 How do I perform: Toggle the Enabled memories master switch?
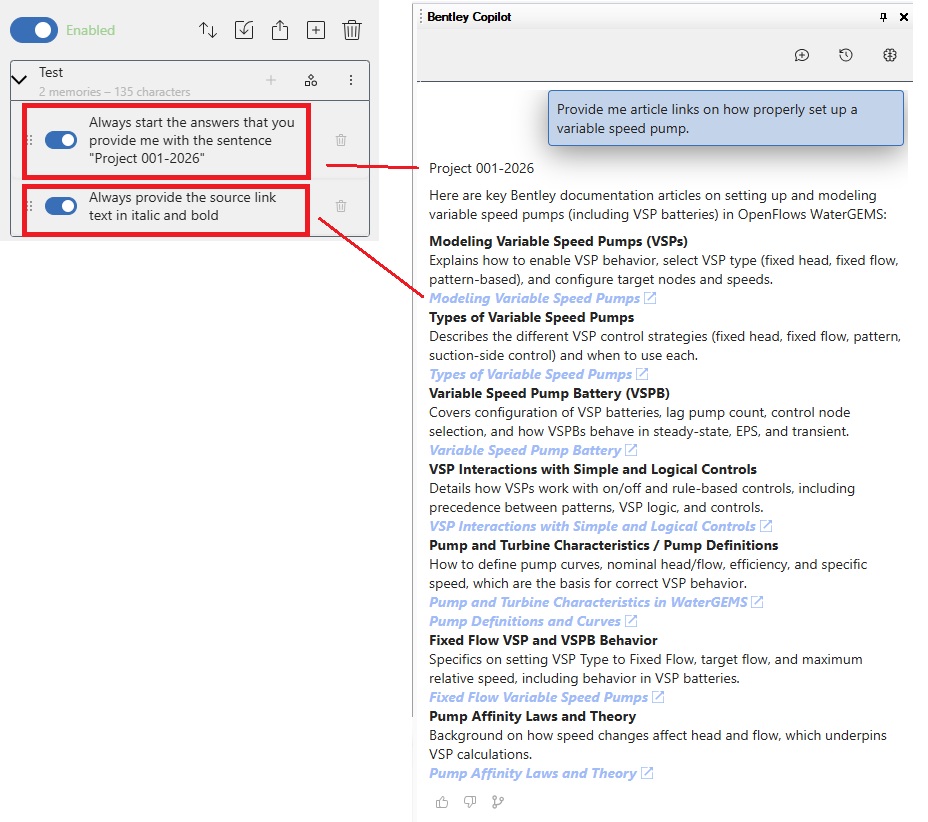34,30
